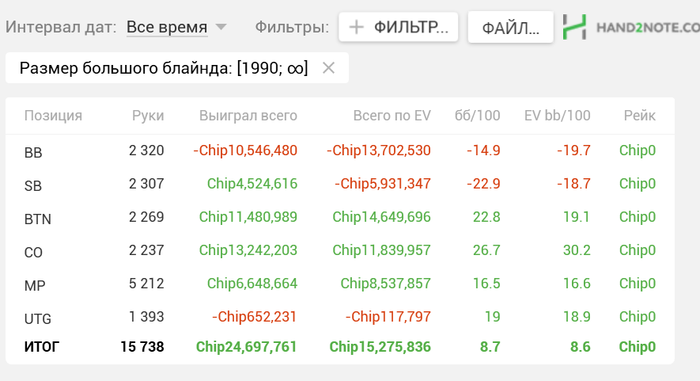Sort by 'EV bb/100' column header

(x=557, y=116)
